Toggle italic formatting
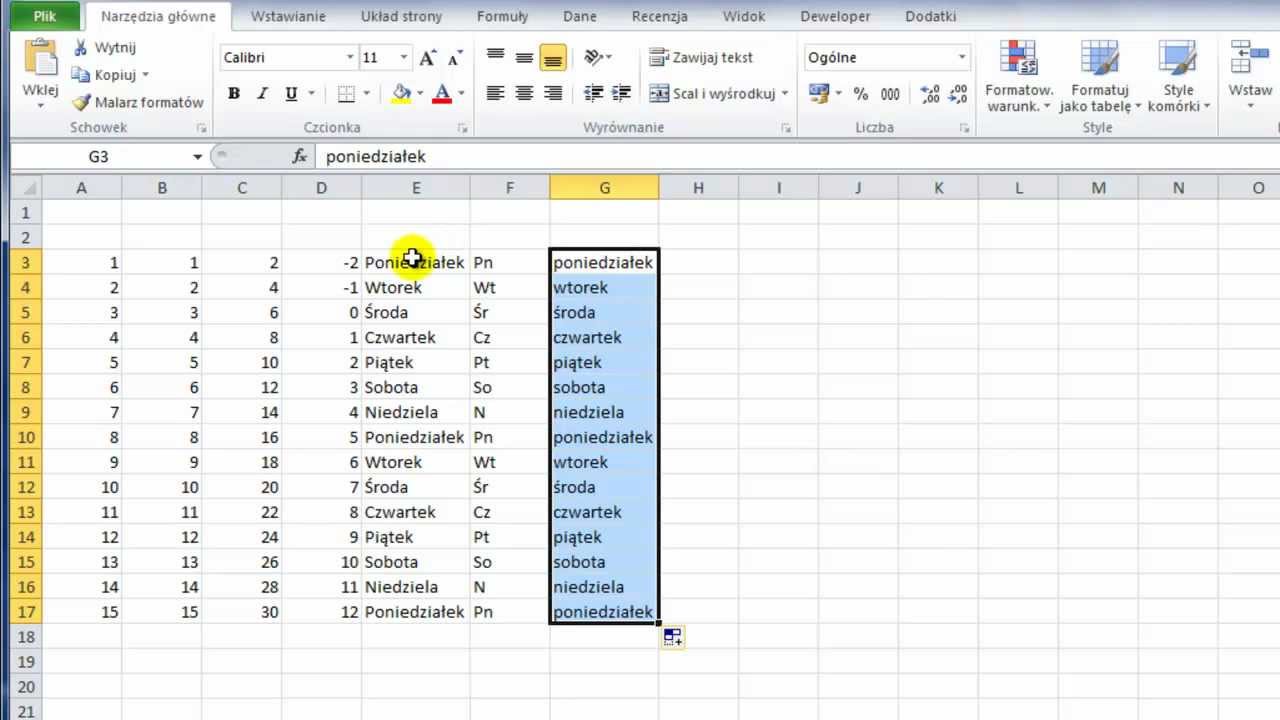This screenshot has height=720, width=1280. click(262, 93)
